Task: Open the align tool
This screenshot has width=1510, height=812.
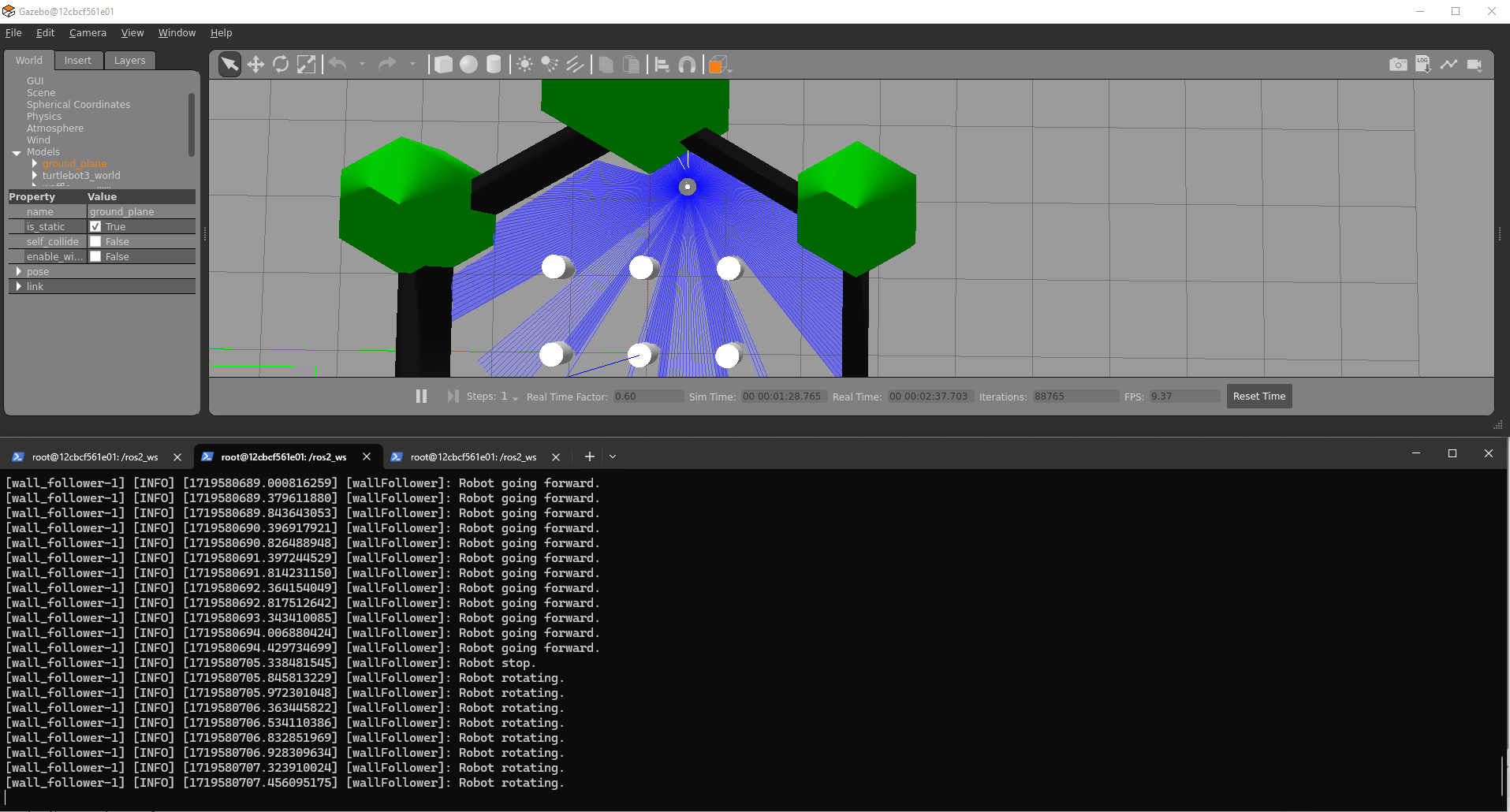Action: tap(662, 65)
